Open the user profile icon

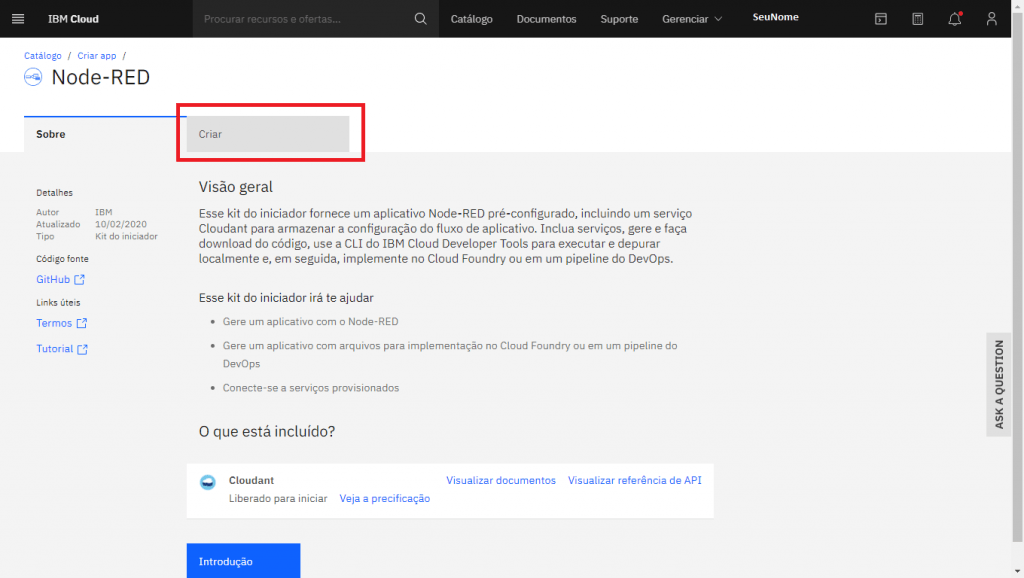coord(991,19)
